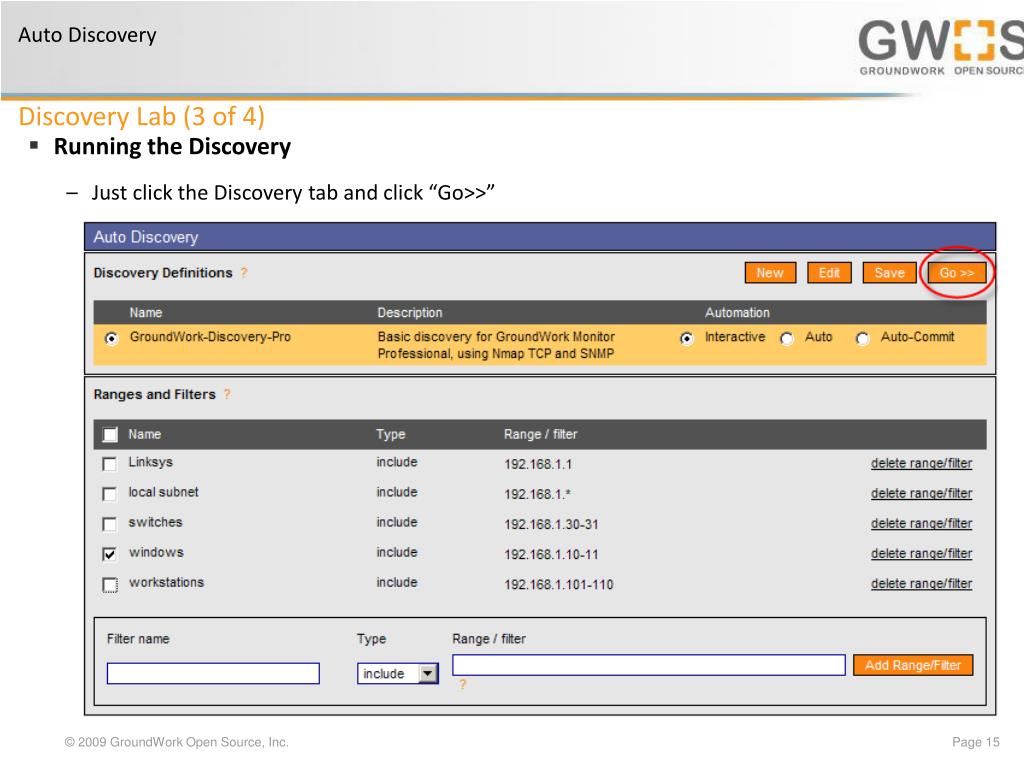Focus the Range / filter input box
Screen dimensions: 1024x768
[648, 665]
